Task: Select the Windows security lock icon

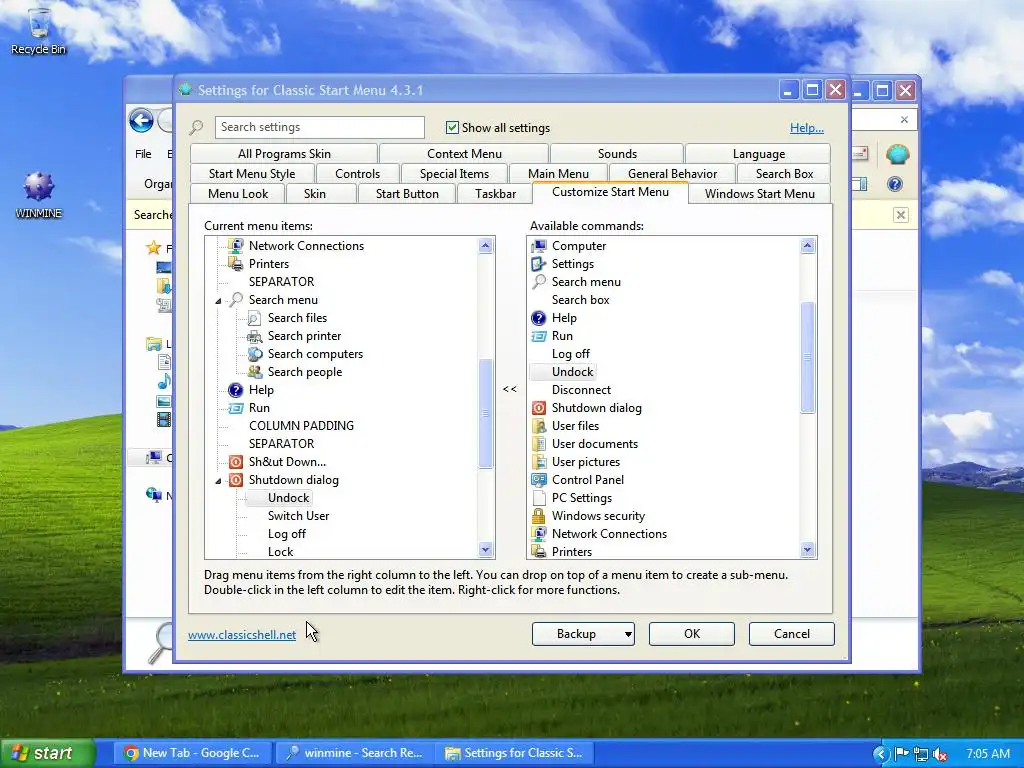Action: coord(539,516)
